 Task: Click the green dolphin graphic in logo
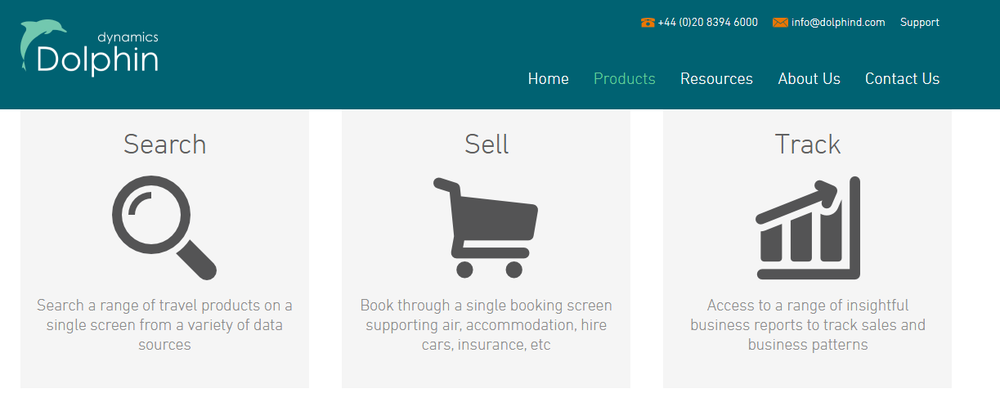40,43
